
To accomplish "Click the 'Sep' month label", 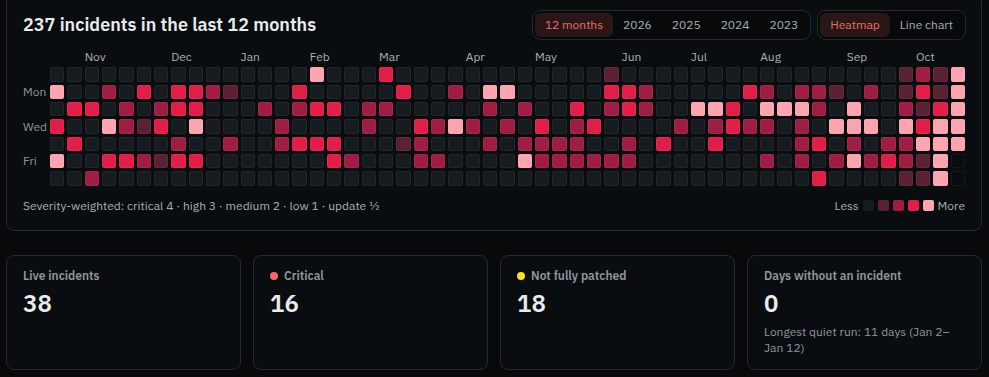I will point(857,57).
